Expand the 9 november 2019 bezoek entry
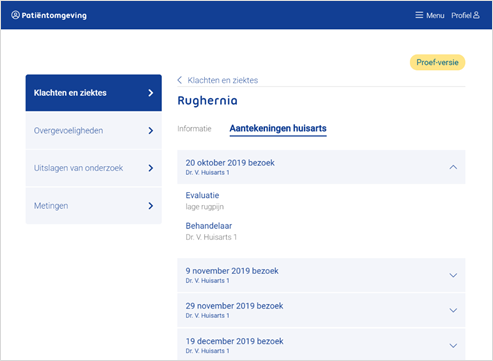The height and width of the screenshot is (361, 493). coord(453,275)
